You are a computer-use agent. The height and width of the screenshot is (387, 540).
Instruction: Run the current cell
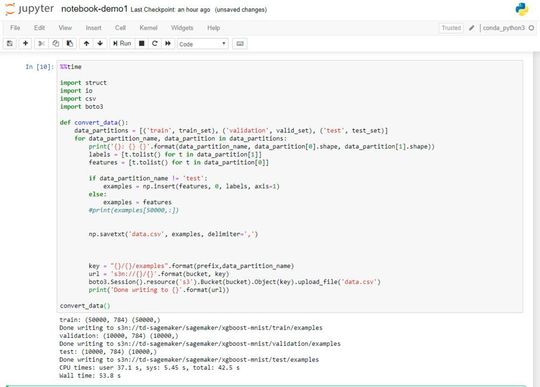click(x=122, y=43)
